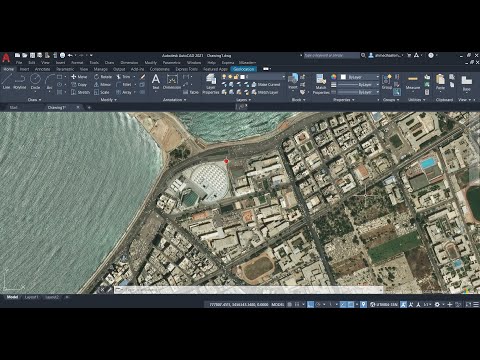Image resolution: width=480 pixels, height=360 pixels.
Task: Click the MODEL space status button
Action: coord(278,304)
